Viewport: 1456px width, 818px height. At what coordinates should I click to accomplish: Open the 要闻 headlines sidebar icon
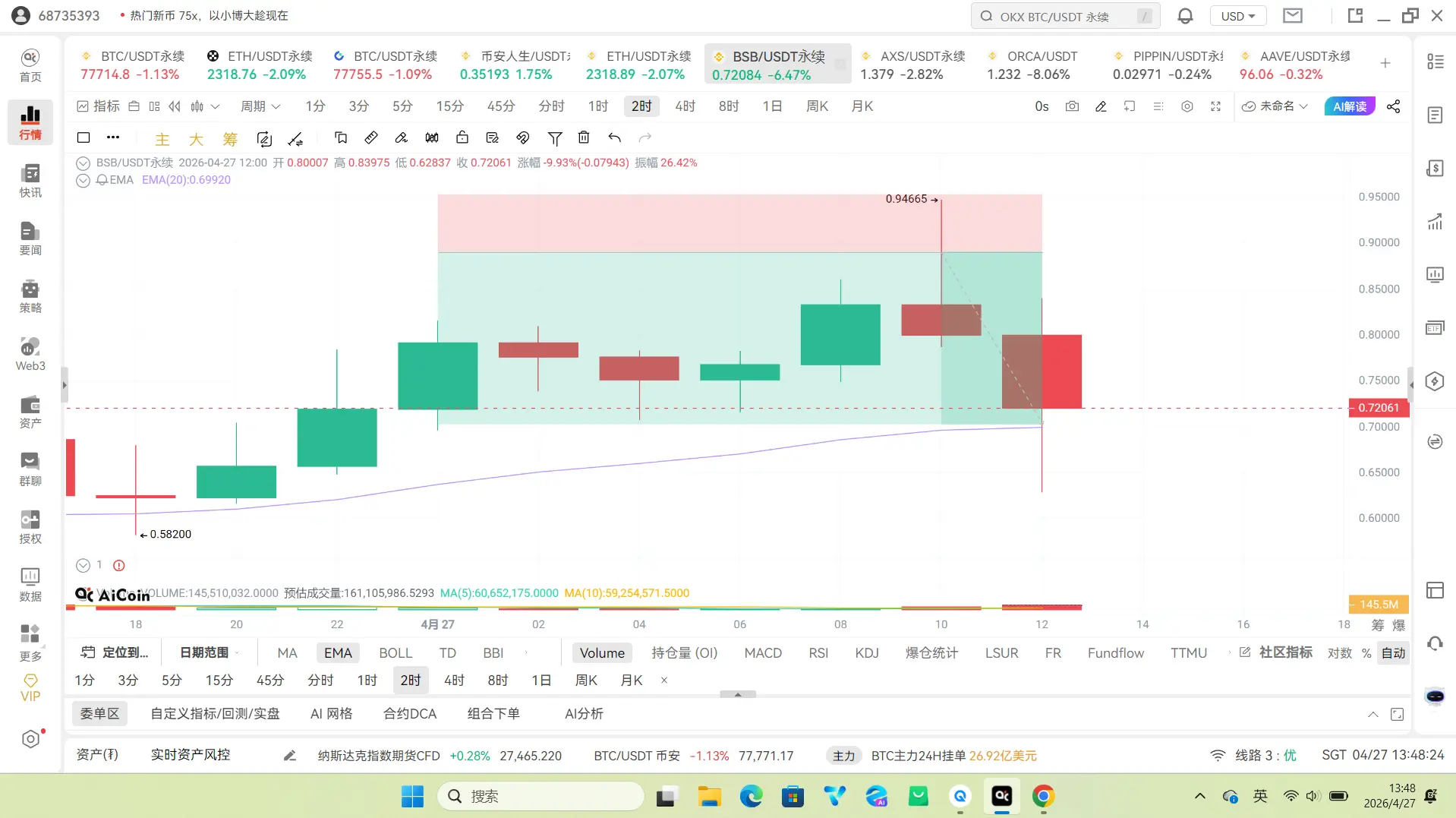click(x=30, y=238)
